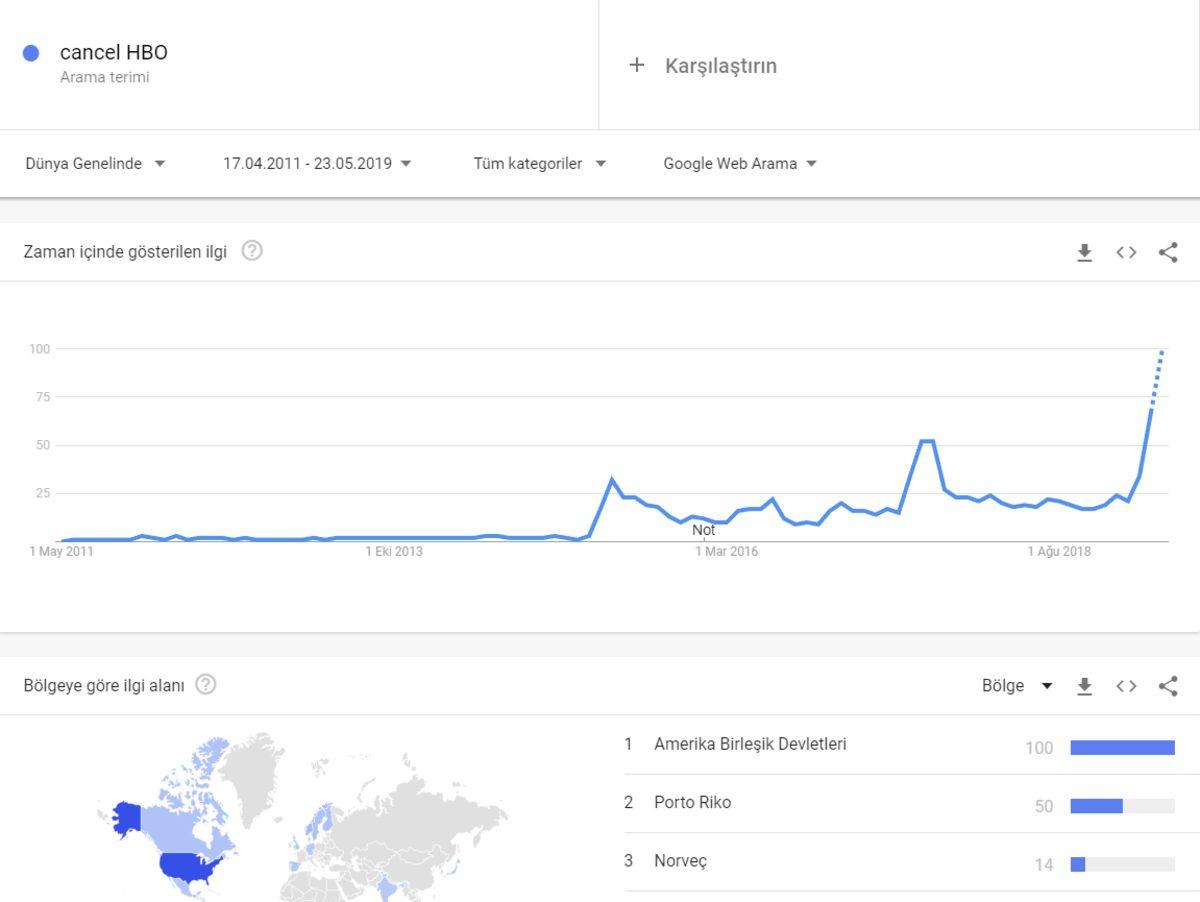
Task: Open help for Bölgeye göre ilgi alanı
Action: click(206, 685)
